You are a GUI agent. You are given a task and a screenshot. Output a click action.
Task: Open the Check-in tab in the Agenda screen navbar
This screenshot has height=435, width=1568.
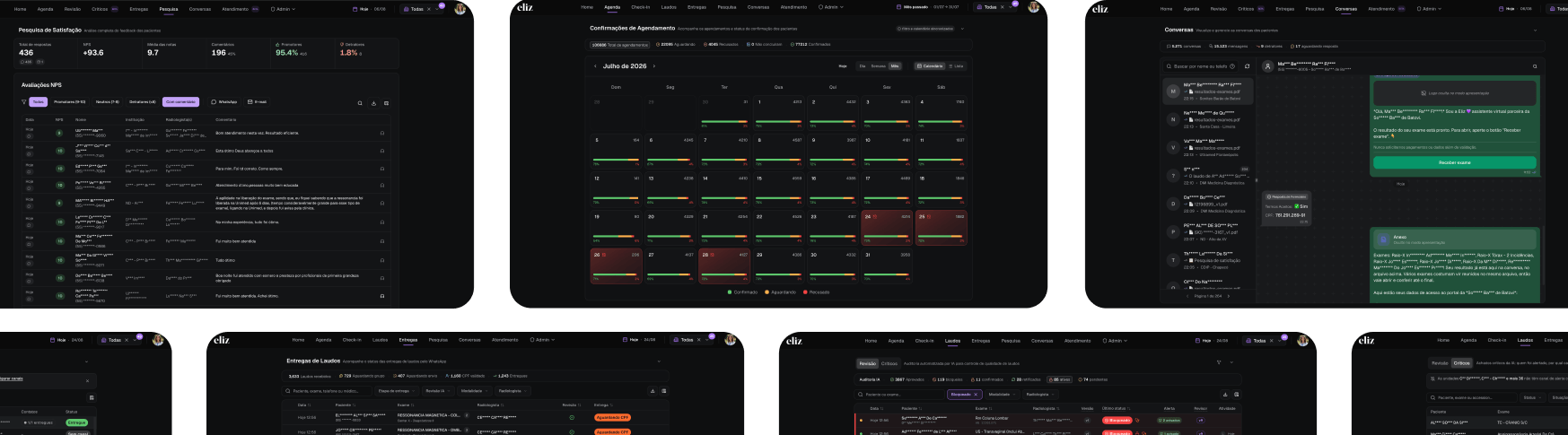point(640,7)
